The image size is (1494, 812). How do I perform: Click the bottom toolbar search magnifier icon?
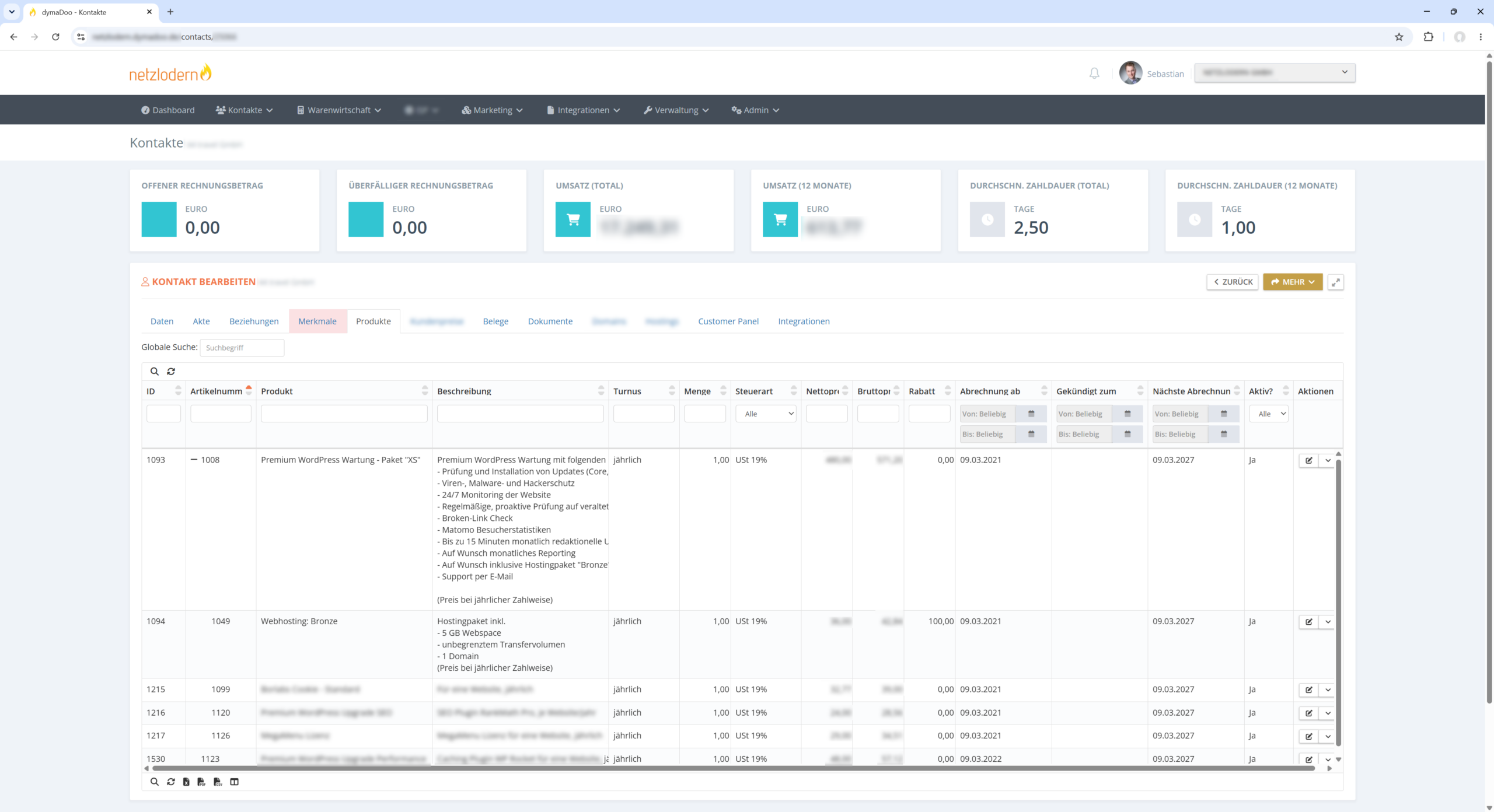pos(154,782)
